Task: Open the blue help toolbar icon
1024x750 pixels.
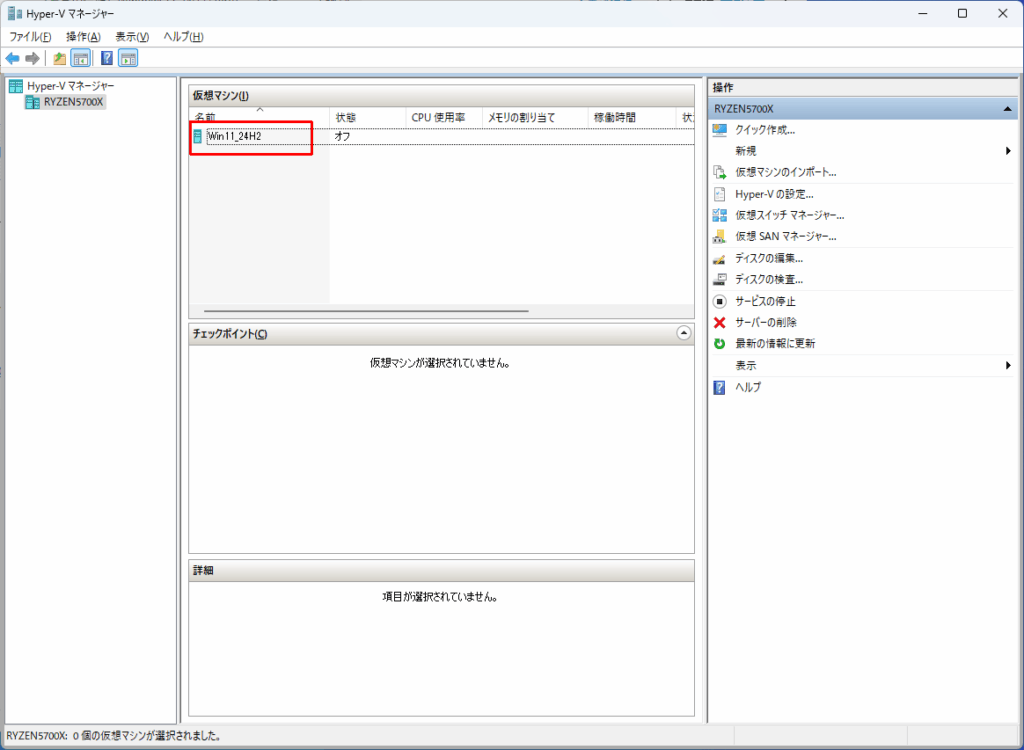Action: [x=107, y=59]
